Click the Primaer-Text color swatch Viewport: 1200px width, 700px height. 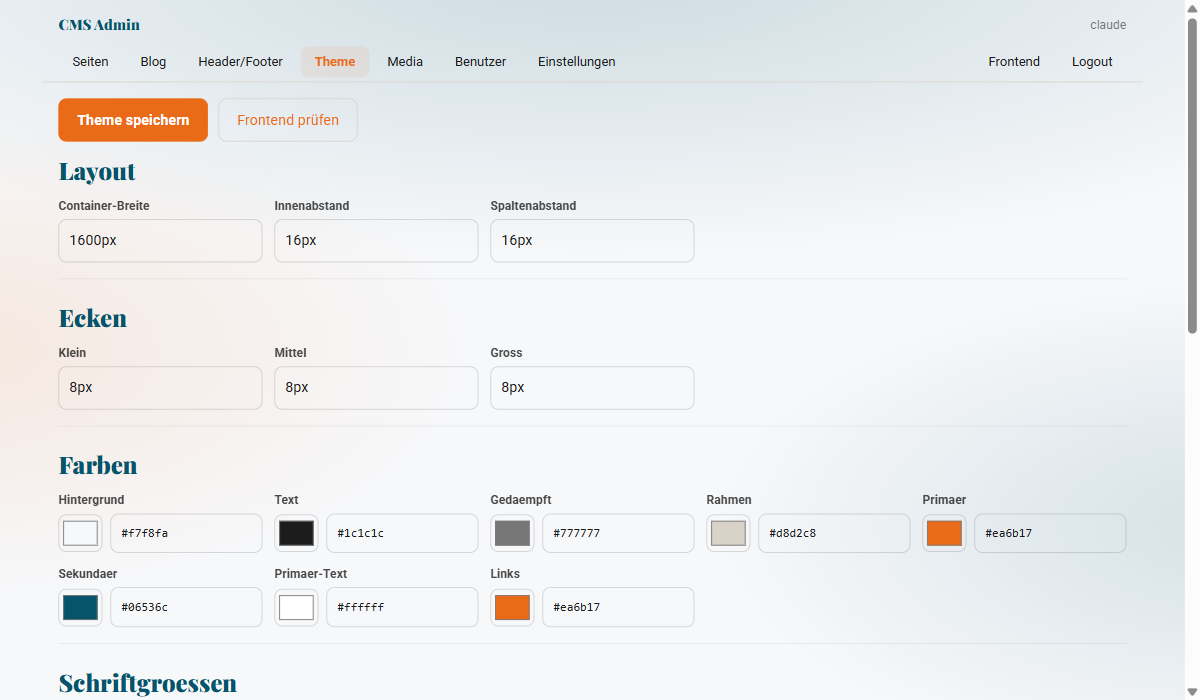296,607
